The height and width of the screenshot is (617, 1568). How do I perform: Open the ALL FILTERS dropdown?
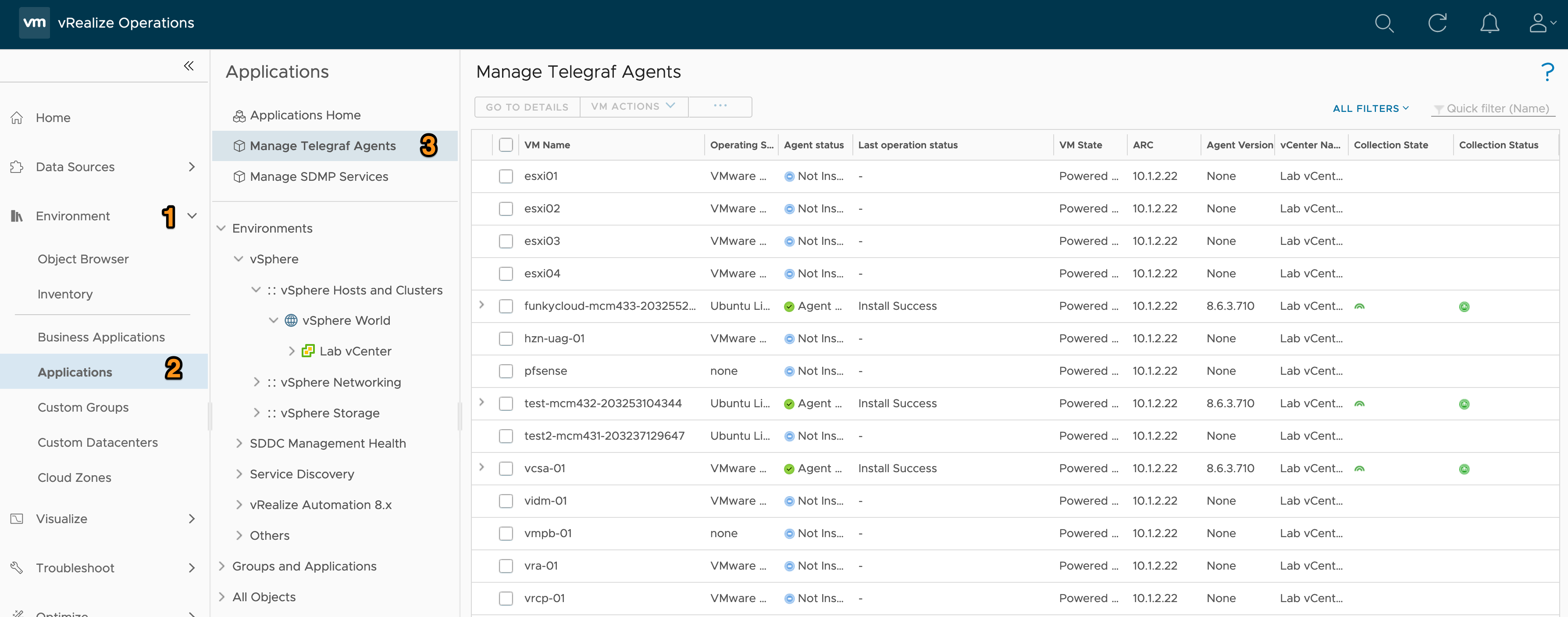pyautogui.click(x=1371, y=108)
